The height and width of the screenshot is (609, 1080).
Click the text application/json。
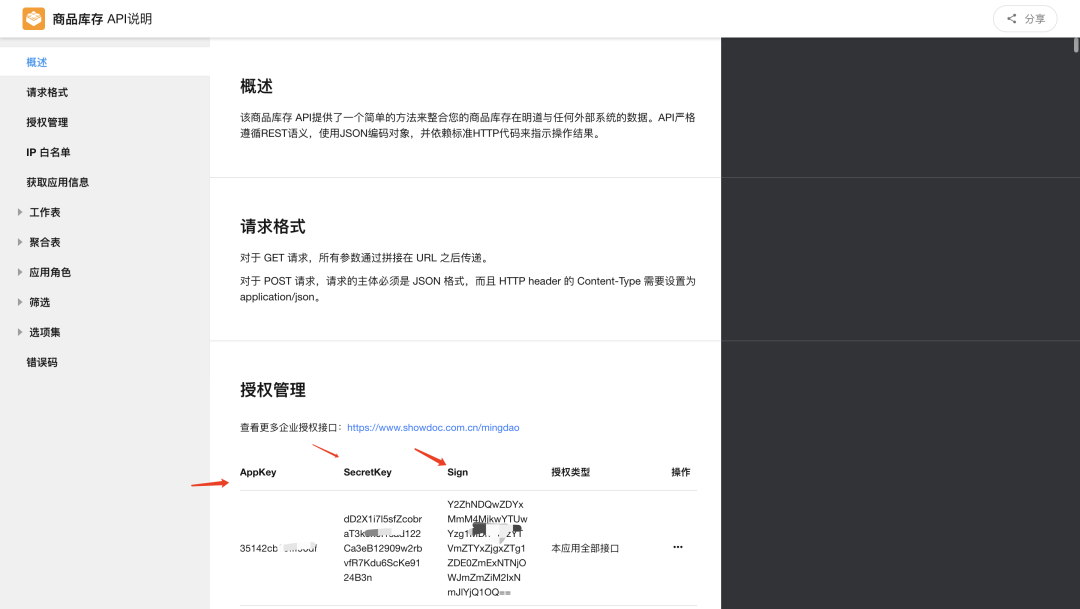(x=280, y=297)
